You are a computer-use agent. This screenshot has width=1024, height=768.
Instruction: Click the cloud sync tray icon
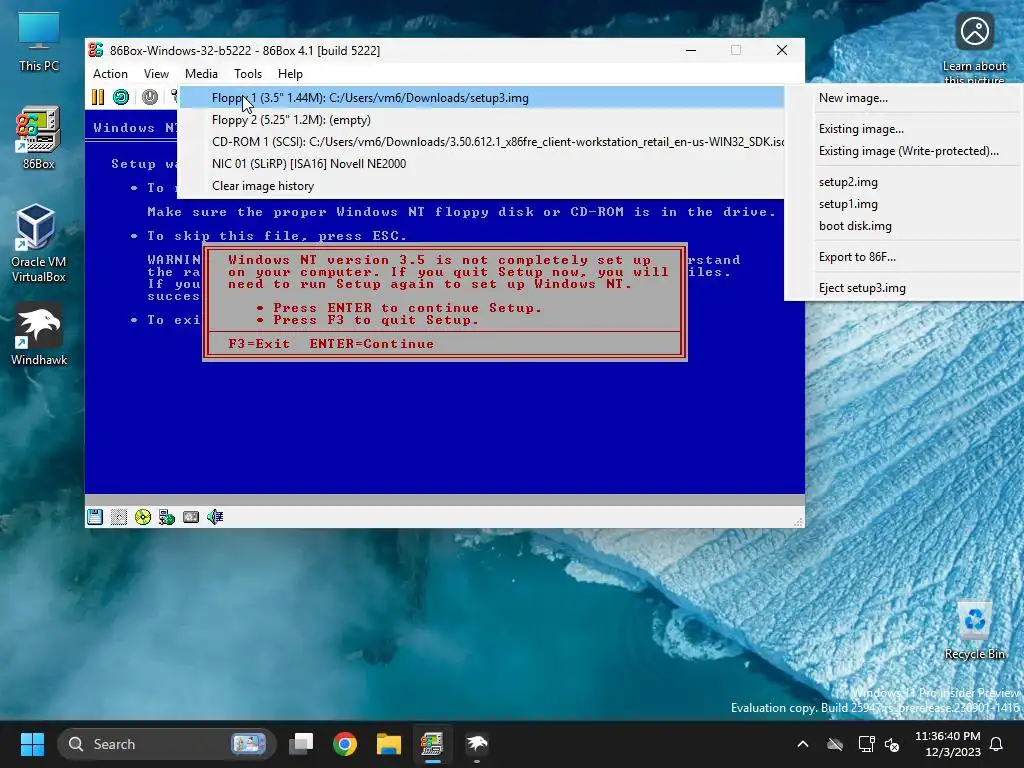(835, 744)
